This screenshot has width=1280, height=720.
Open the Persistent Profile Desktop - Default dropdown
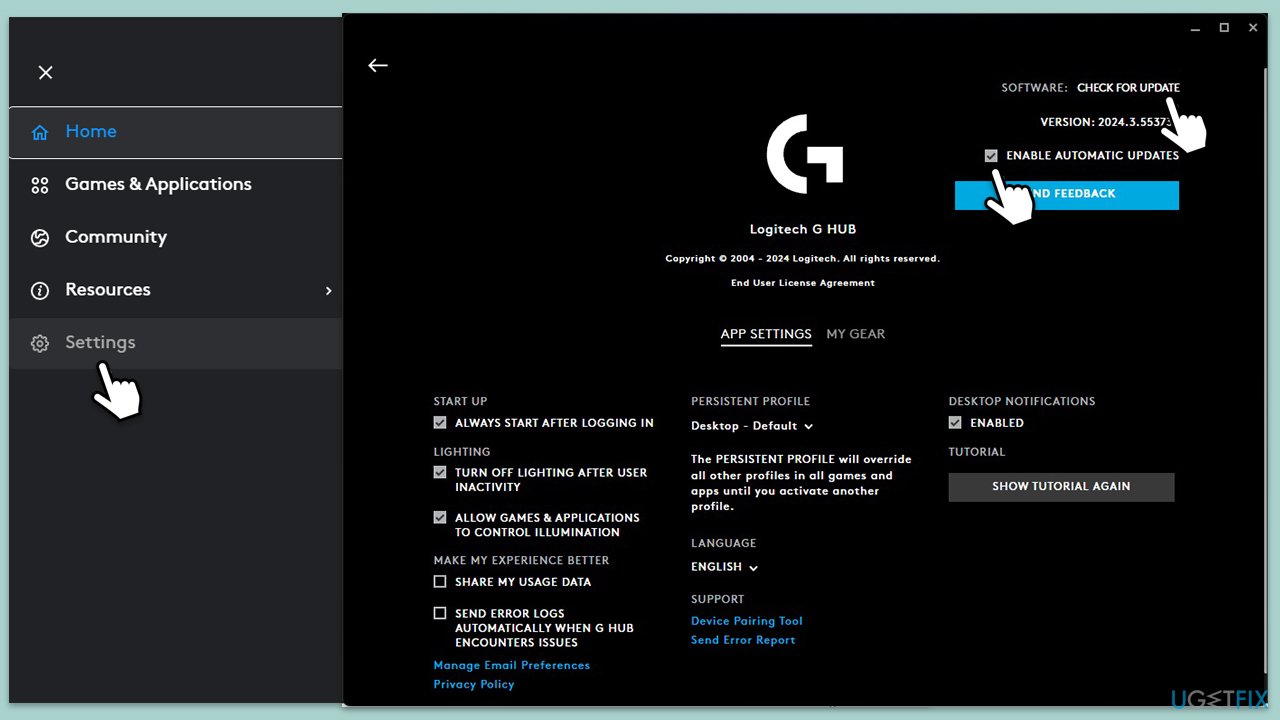pyautogui.click(x=752, y=426)
